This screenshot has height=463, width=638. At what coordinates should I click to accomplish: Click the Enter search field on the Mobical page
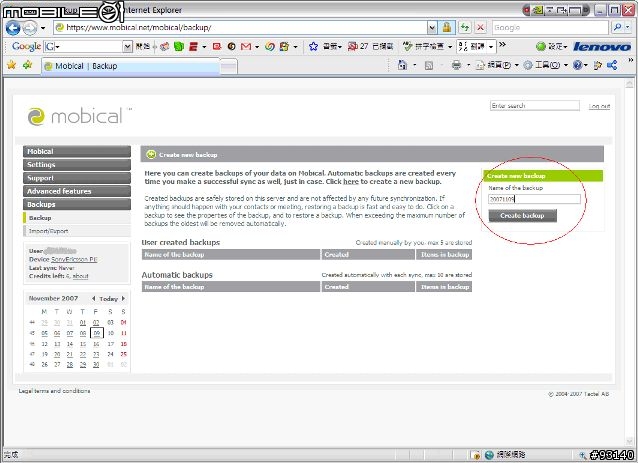coord(535,106)
